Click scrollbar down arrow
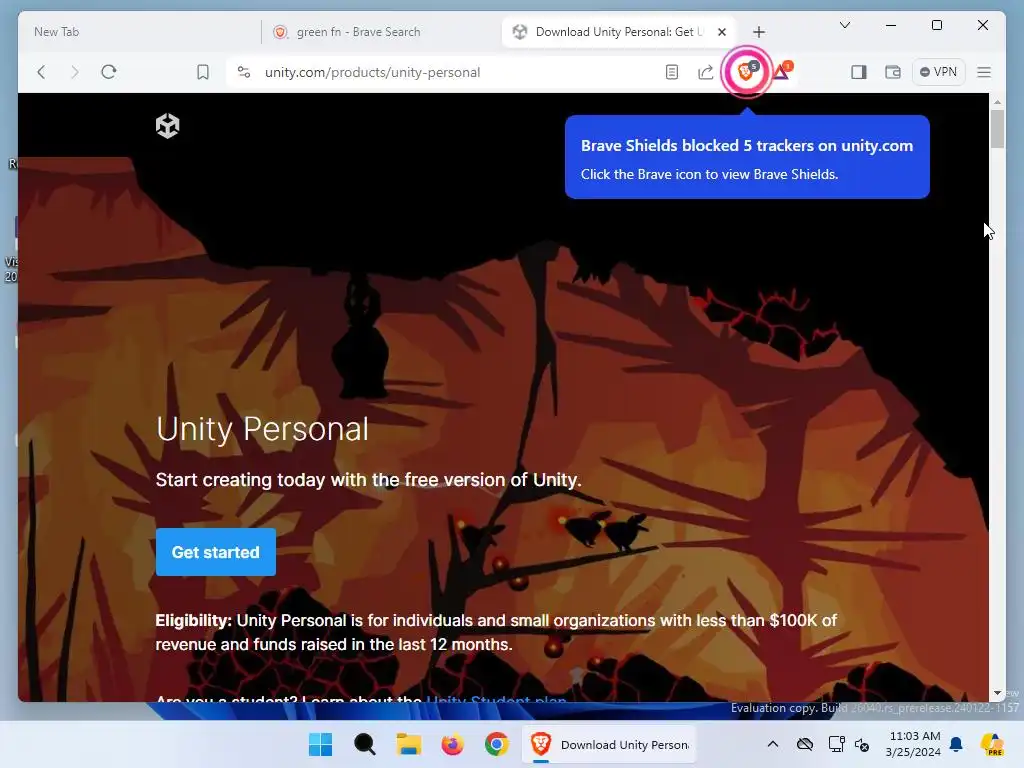The width and height of the screenshot is (1024, 768). [997, 694]
